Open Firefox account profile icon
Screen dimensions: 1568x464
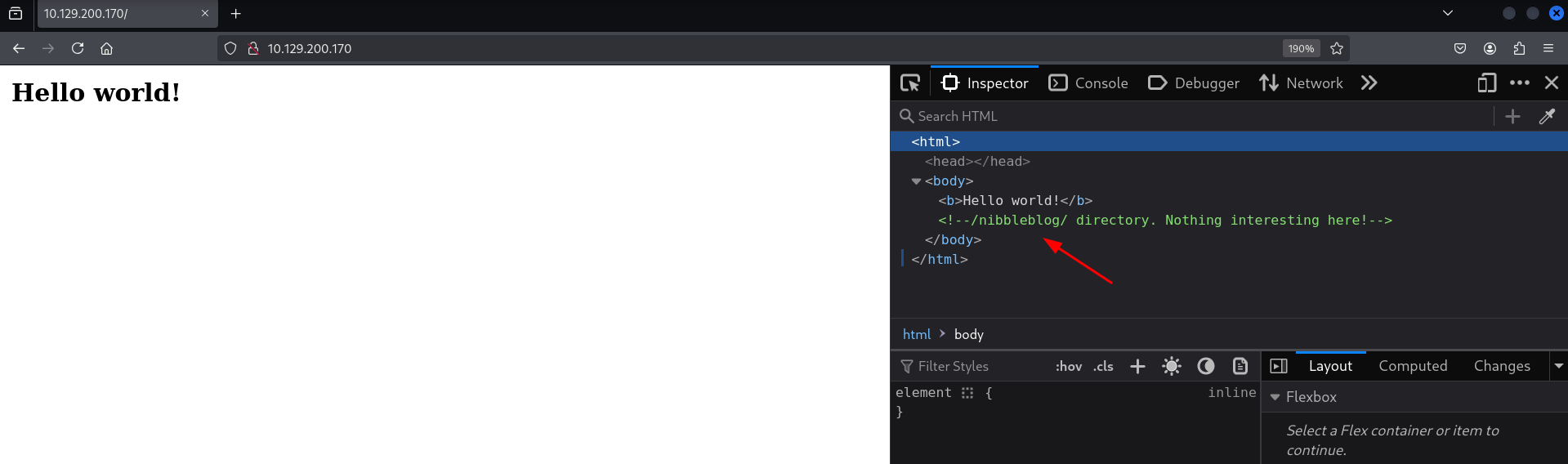pyautogui.click(x=1490, y=49)
